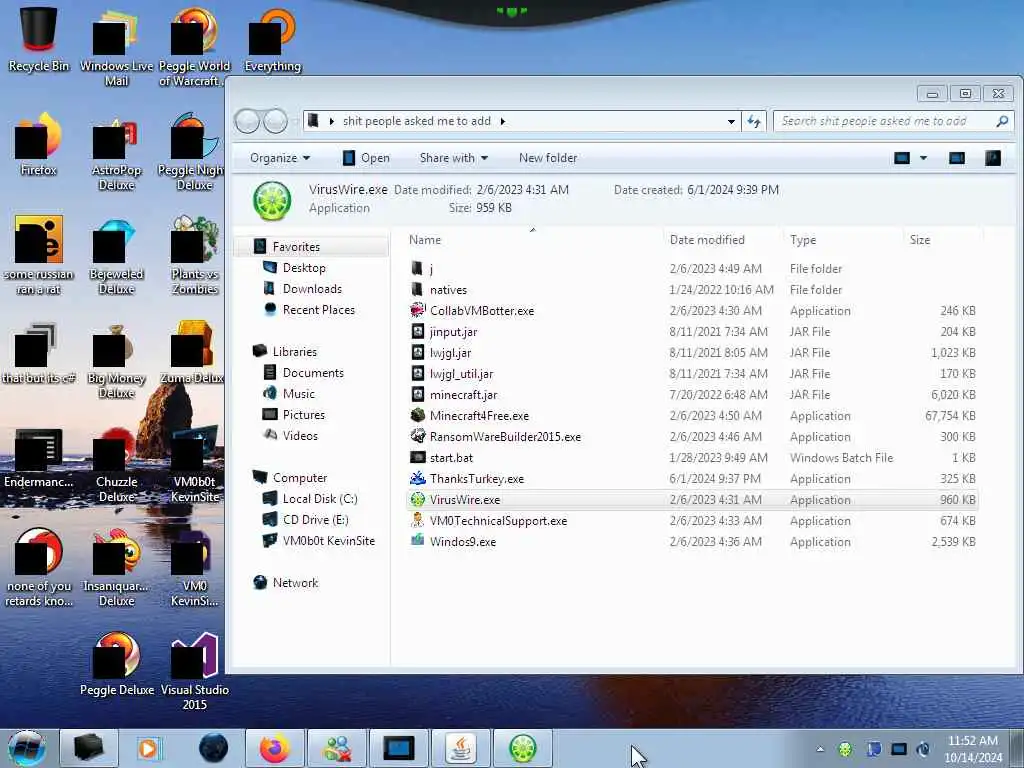Open Pictures library in navigation pane
The height and width of the screenshot is (768, 1024).
[x=304, y=414]
